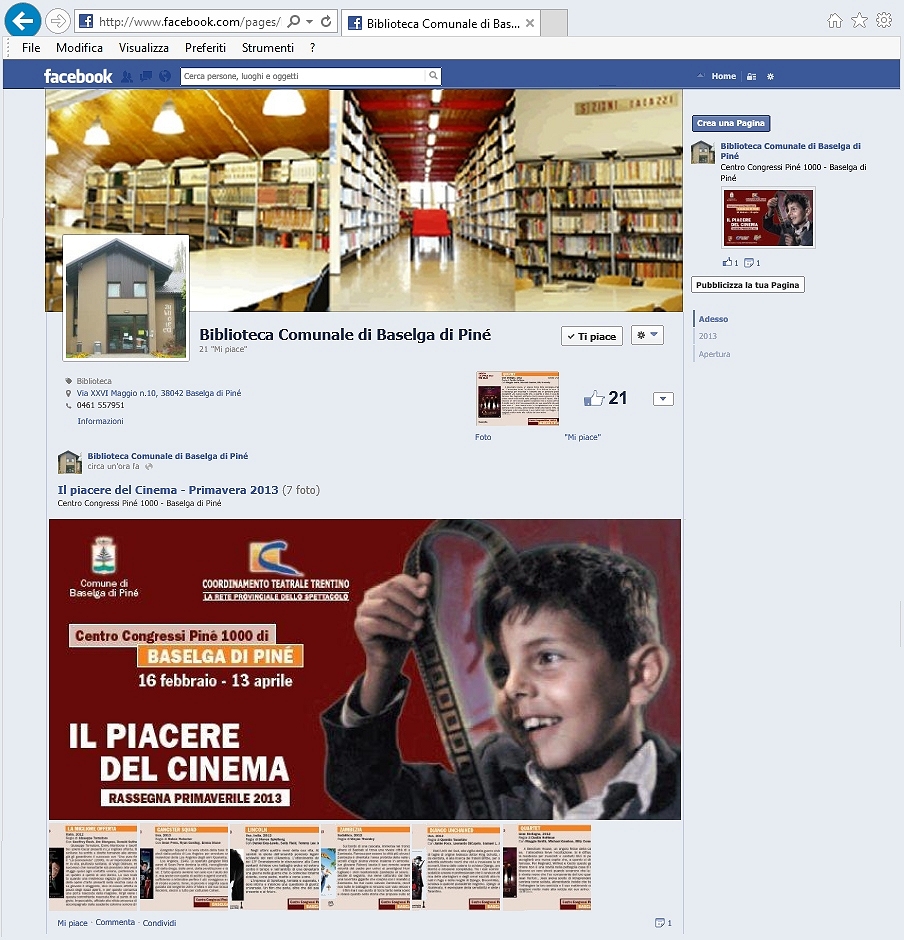
Task: Expand the page apps dropdown arrow
Action: [x=663, y=399]
